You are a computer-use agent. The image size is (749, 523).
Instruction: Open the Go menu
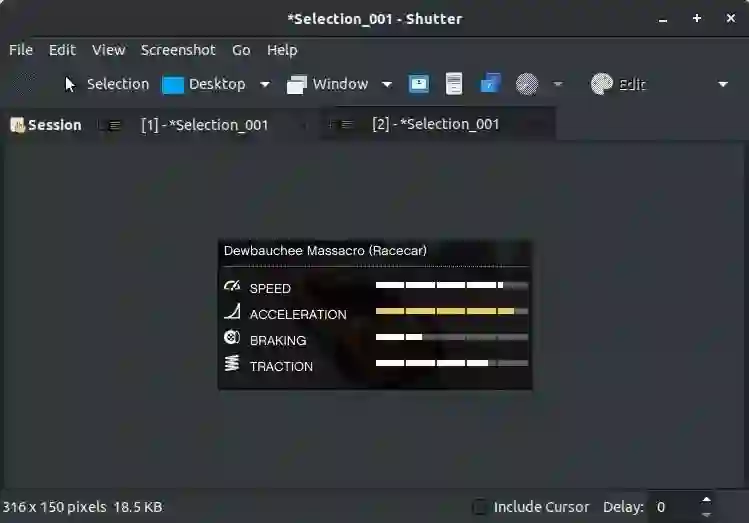click(241, 50)
